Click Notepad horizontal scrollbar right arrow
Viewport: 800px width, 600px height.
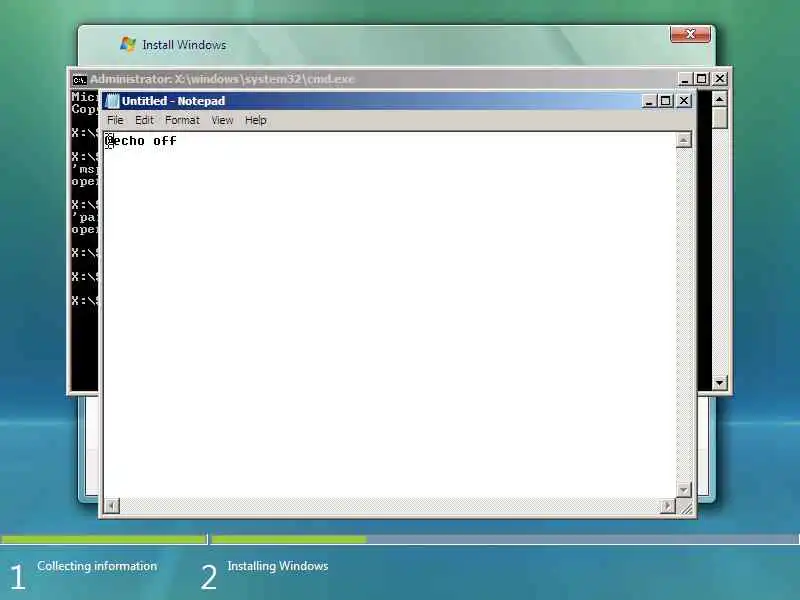click(667, 506)
